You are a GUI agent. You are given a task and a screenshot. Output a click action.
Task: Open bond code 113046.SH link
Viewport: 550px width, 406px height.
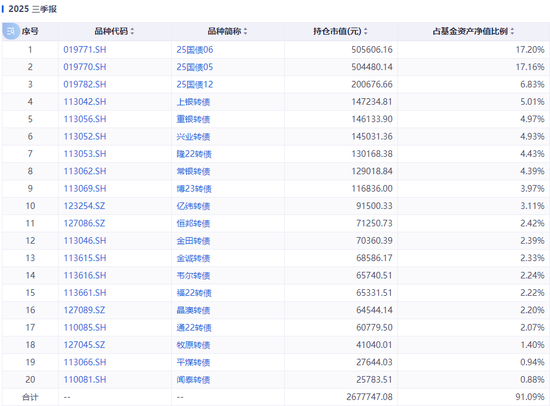pyautogui.click(x=85, y=241)
